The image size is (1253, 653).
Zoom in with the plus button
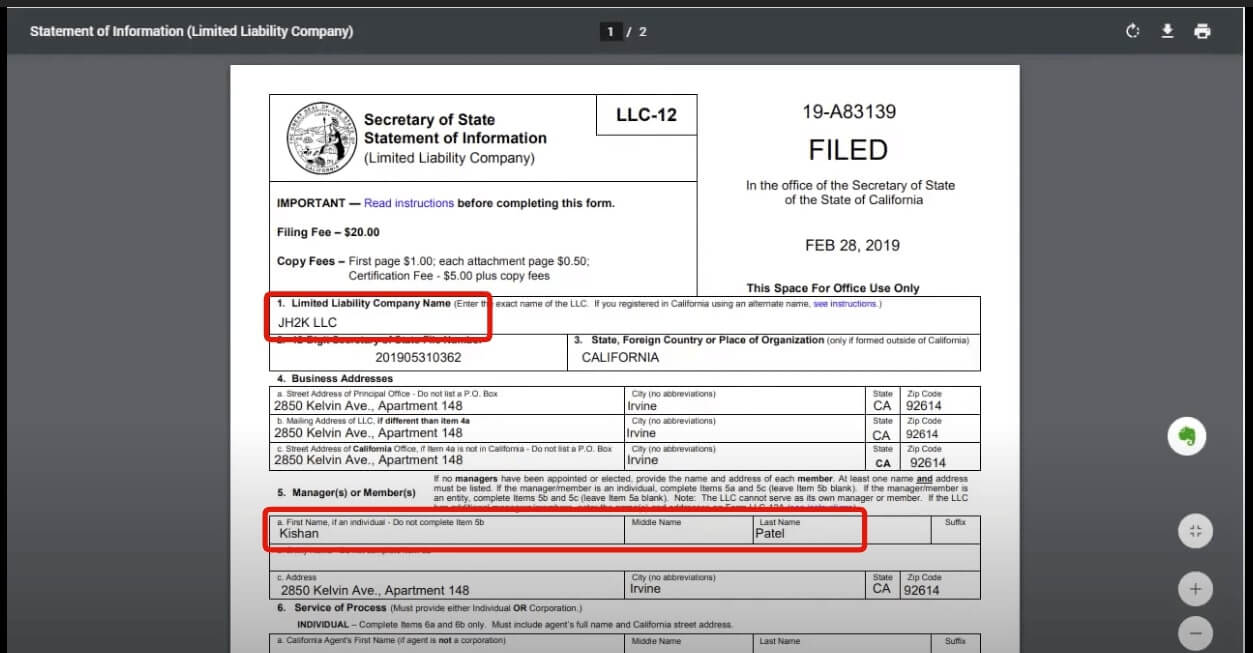click(x=1195, y=589)
